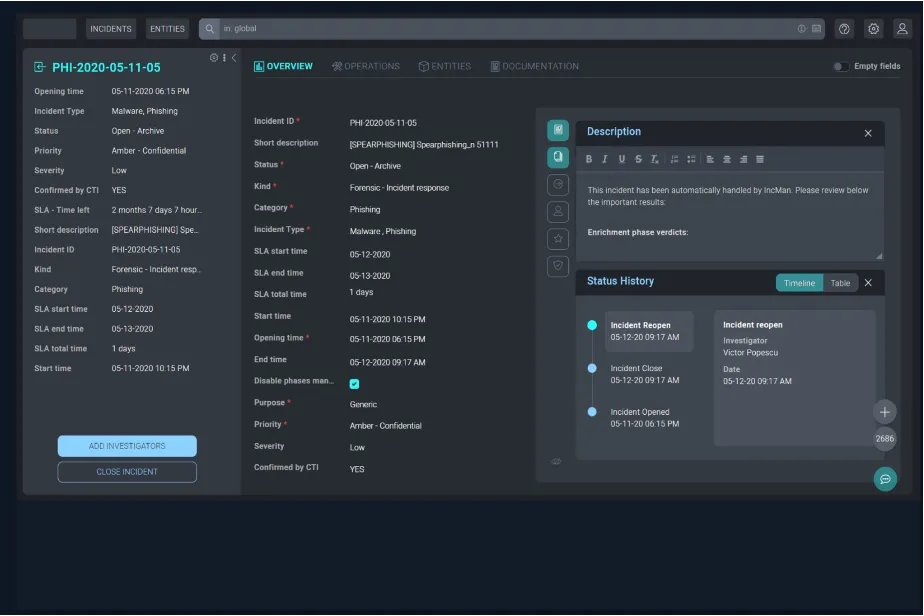Toggle the Empty fields switch
Image resolution: width=924 pixels, height=616 pixels.
(841, 67)
